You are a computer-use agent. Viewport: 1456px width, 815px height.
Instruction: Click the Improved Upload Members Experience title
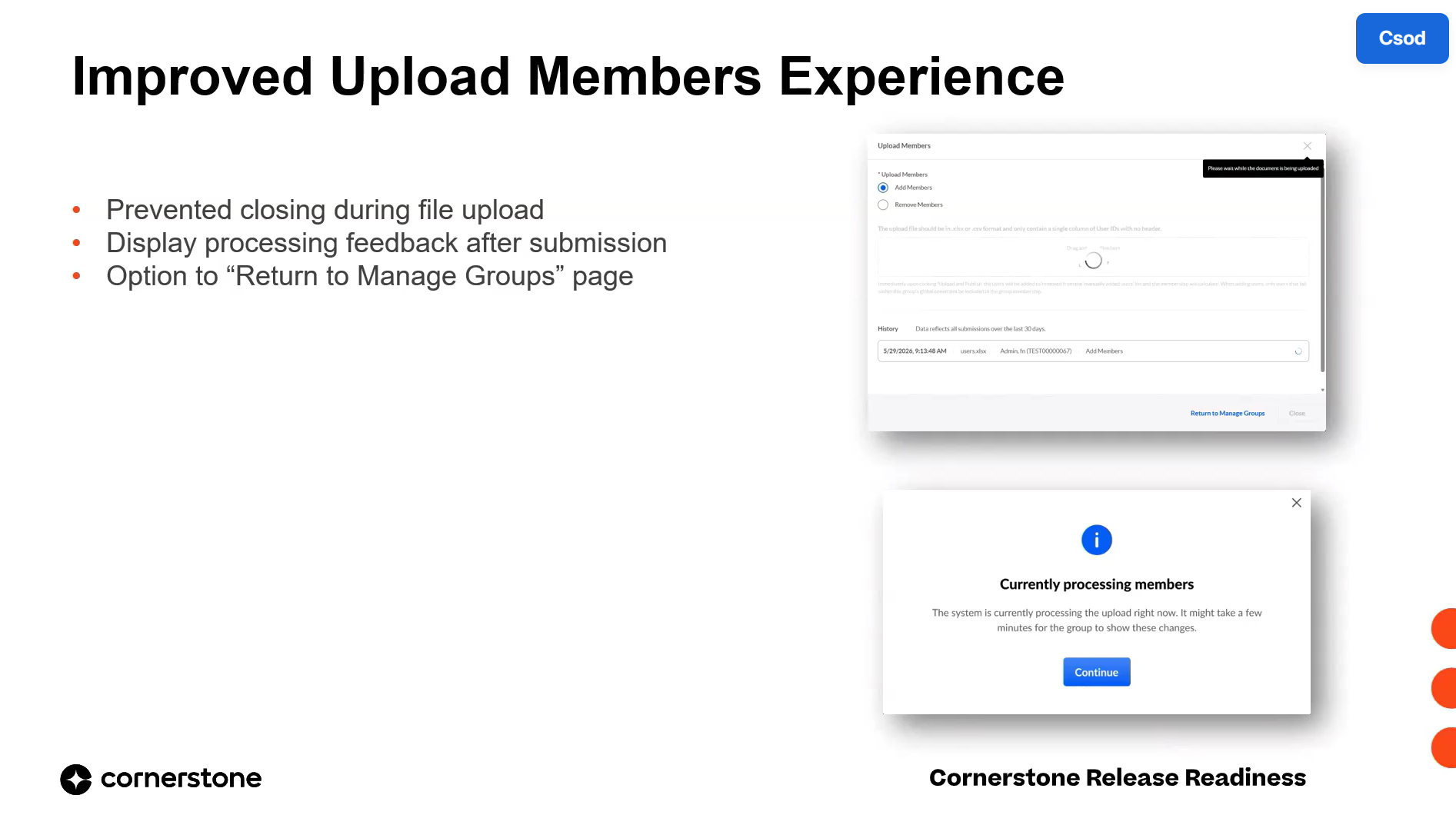568,77
